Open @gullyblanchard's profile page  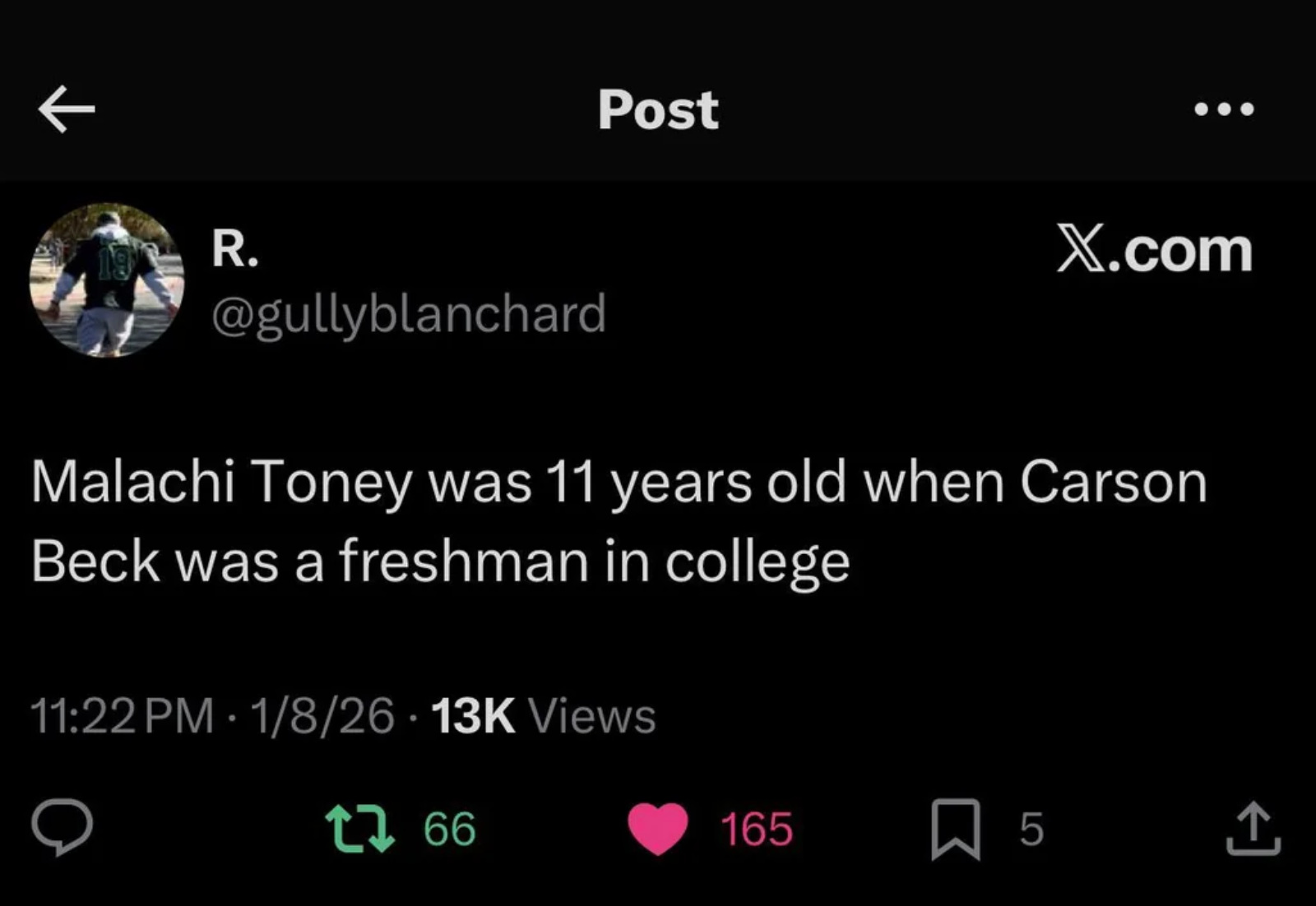click(409, 314)
